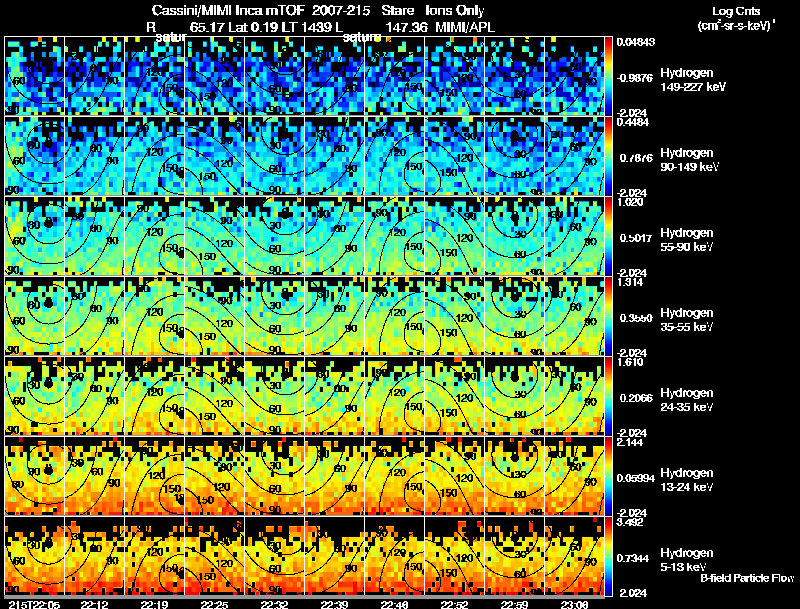Select the R value 65.17
This screenshot has height=609, width=800.
coord(207,27)
